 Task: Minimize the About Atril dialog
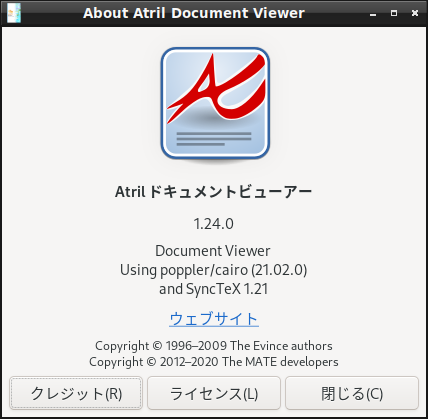[373, 14]
